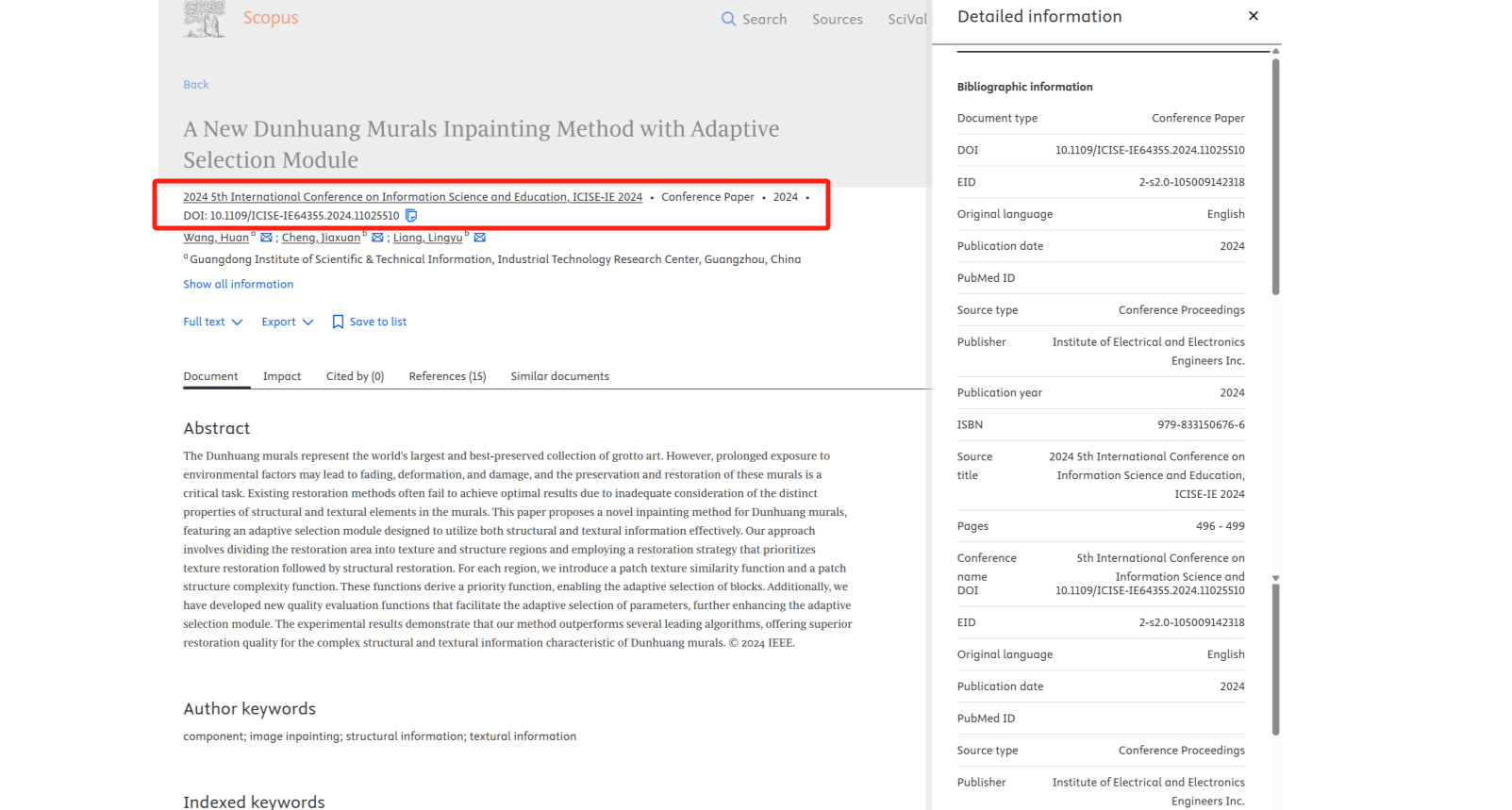1512x810 pixels.
Task: Open the SciVal menu item
Action: pyautogui.click(x=907, y=19)
